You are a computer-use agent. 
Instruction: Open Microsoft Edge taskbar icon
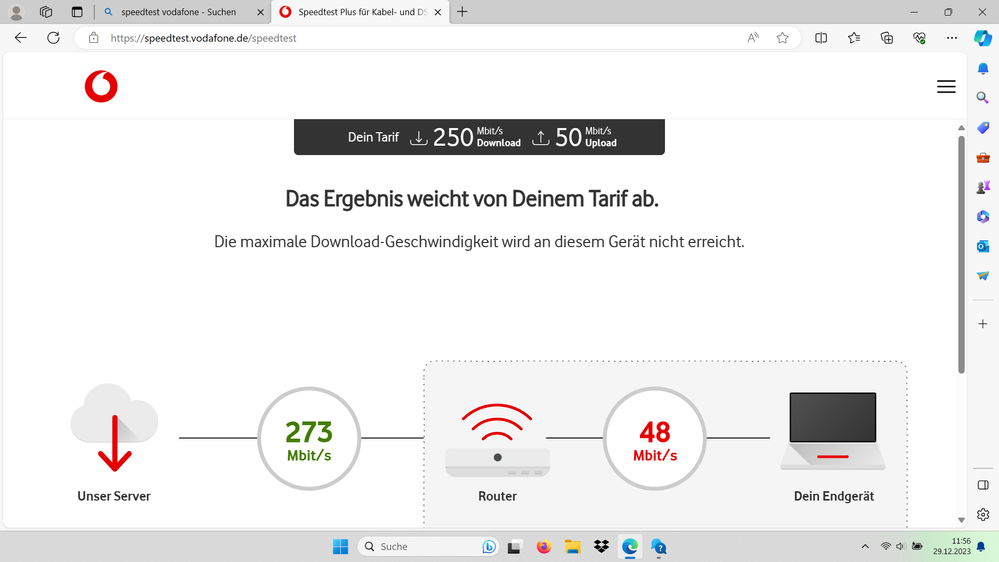pyautogui.click(x=630, y=547)
